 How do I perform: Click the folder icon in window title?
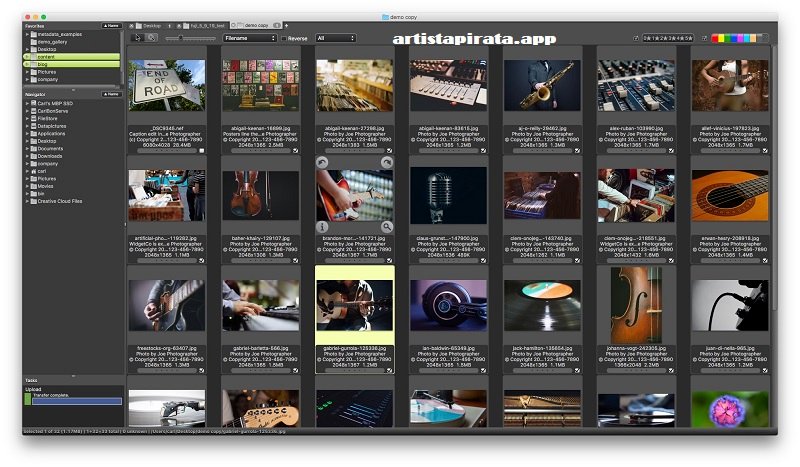(x=385, y=17)
